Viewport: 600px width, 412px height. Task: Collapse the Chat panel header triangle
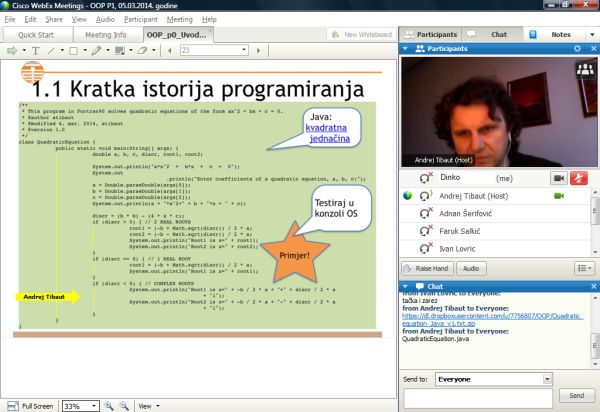(405, 286)
